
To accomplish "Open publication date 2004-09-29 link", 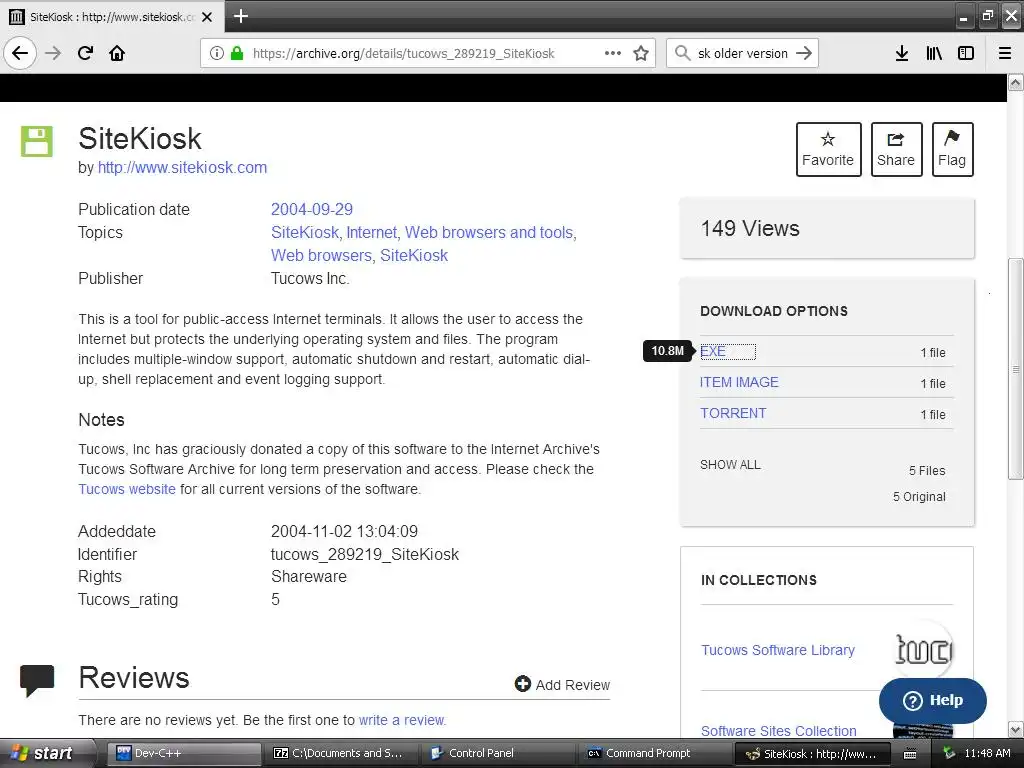I will pyautogui.click(x=312, y=209).
